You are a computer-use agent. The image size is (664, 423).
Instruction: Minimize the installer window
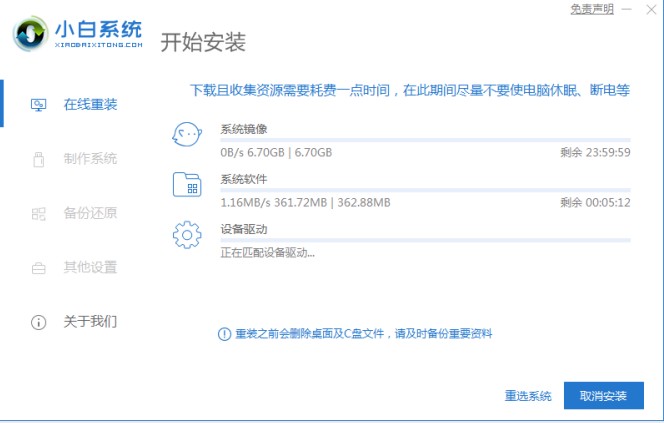[628, 9]
